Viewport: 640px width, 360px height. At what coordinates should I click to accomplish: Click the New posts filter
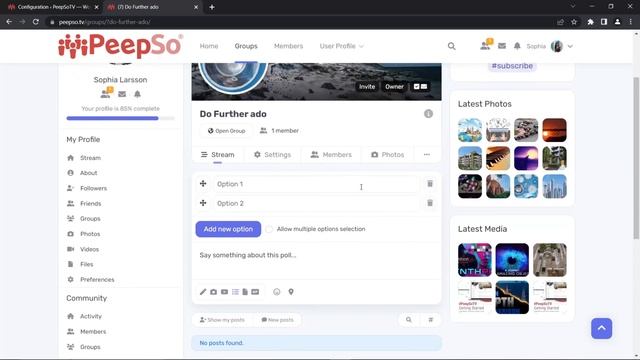pos(278,320)
